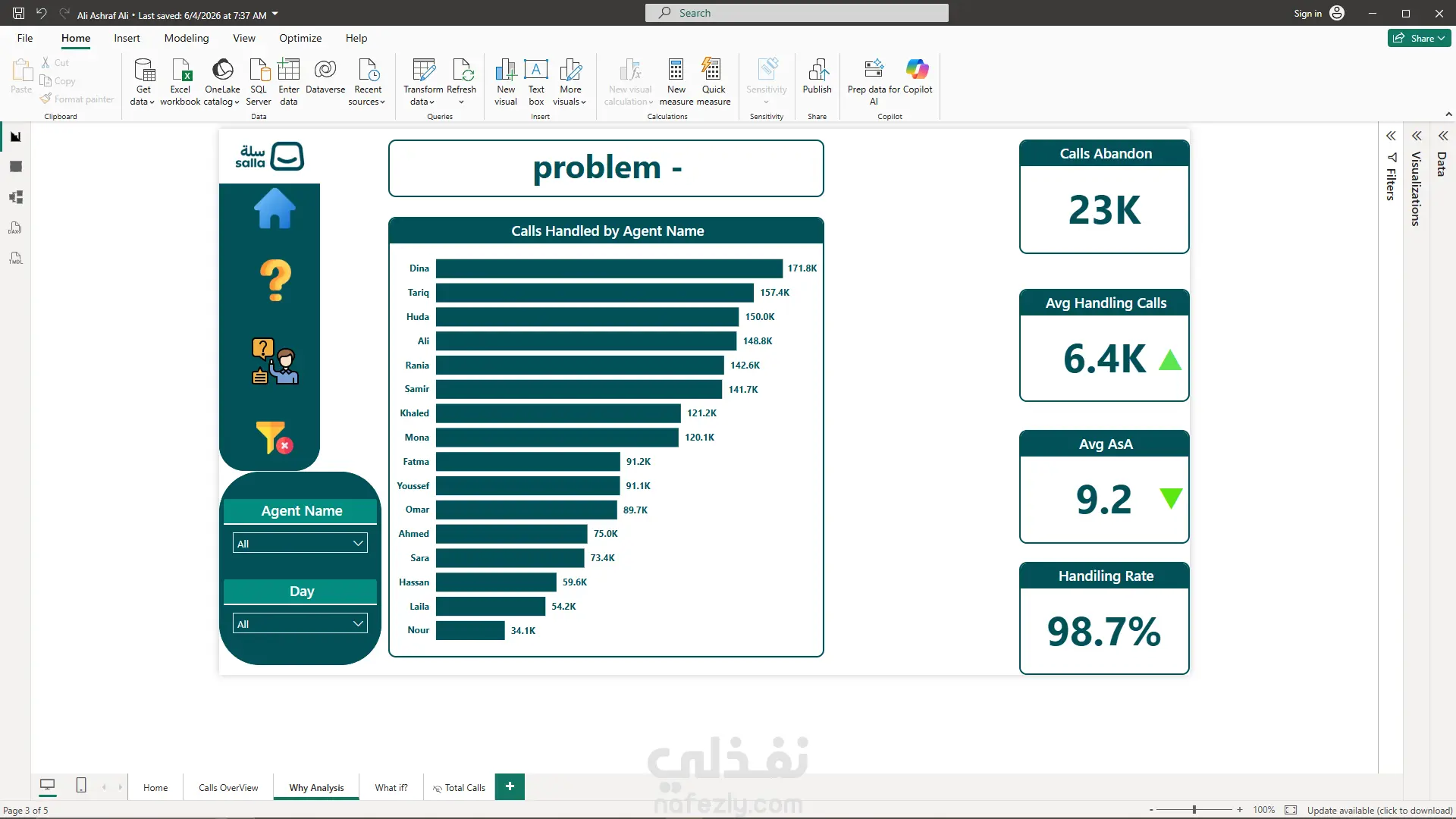Screen dimensions: 1456x819
Task: Undo the last action
Action: click(x=41, y=13)
